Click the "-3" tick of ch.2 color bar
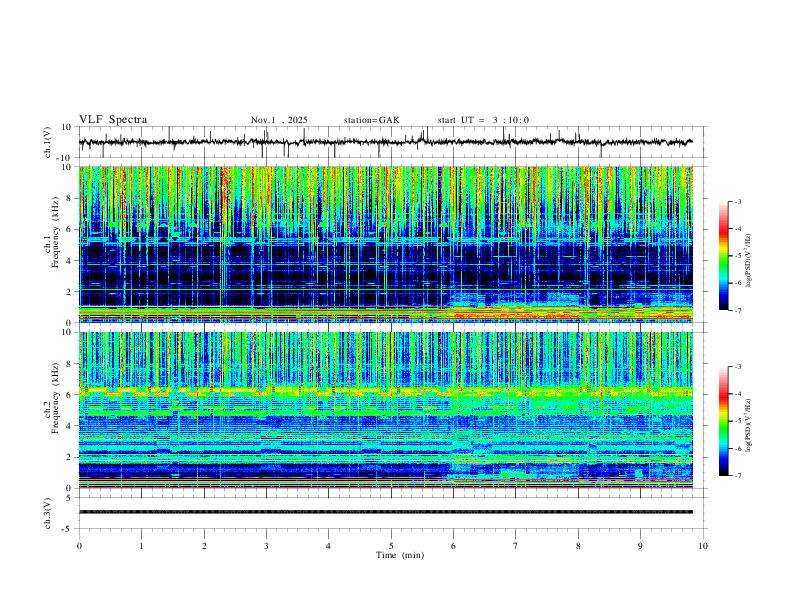 click(x=738, y=367)
